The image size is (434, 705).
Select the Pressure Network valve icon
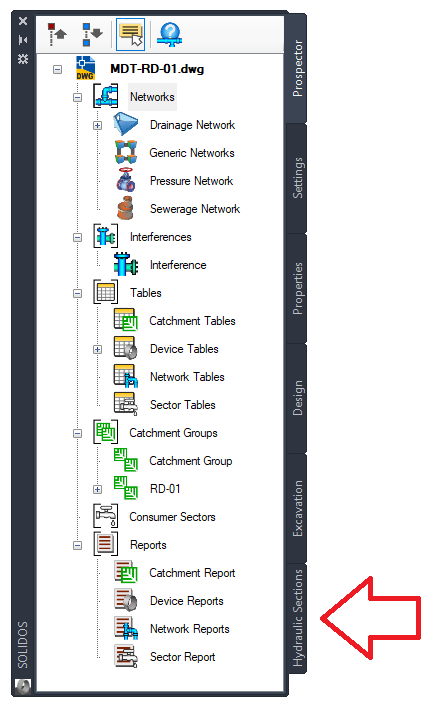pyautogui.click(x=126, y=181)
